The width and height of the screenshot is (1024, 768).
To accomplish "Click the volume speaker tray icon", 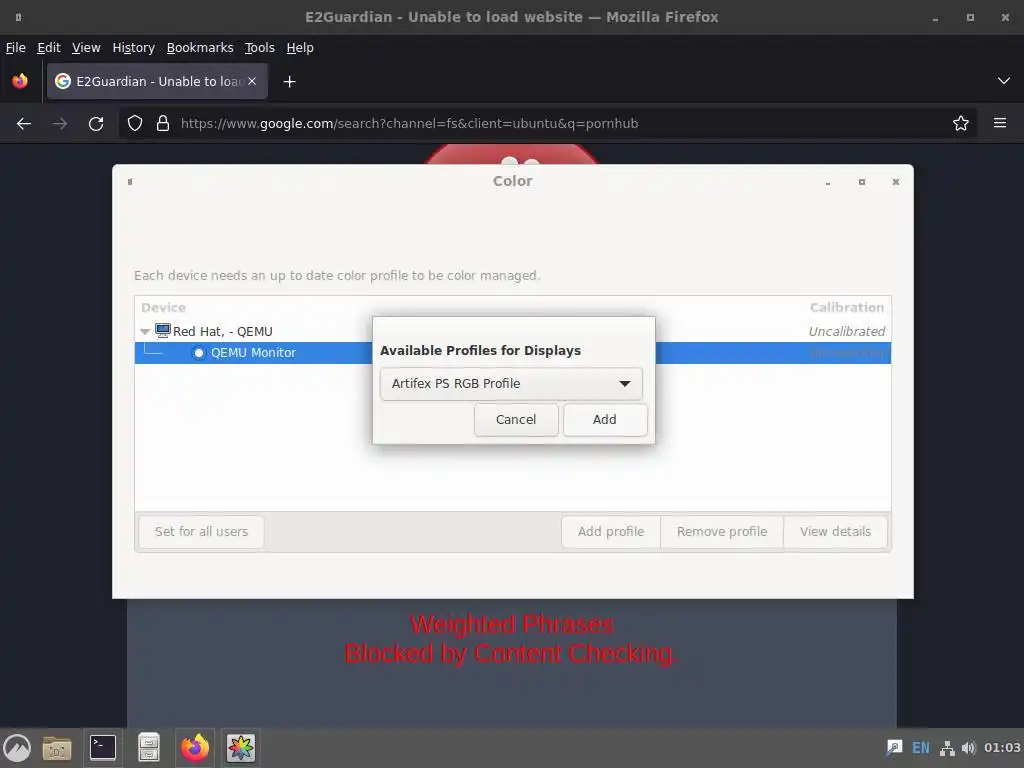I will pyautogui.click(x=968, y=748).
